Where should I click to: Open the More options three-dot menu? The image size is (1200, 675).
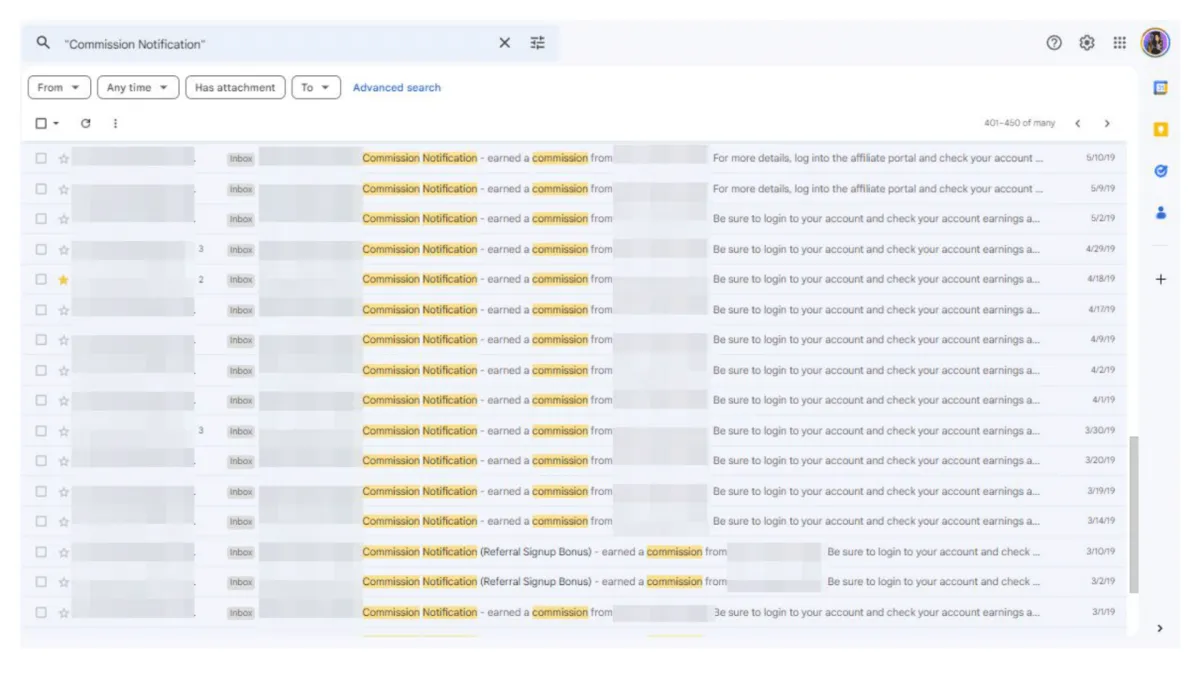point(115,123)
